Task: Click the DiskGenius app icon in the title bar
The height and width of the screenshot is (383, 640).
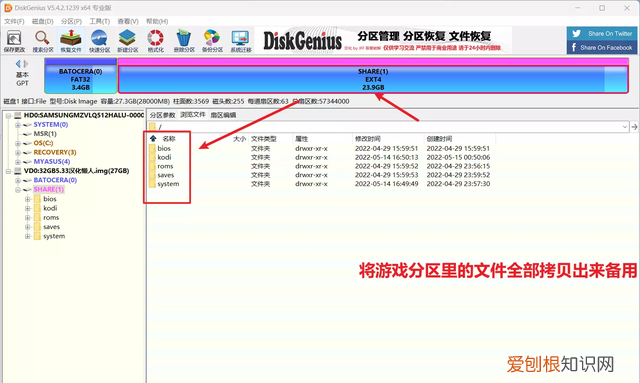Action: (x=8, y=8)
